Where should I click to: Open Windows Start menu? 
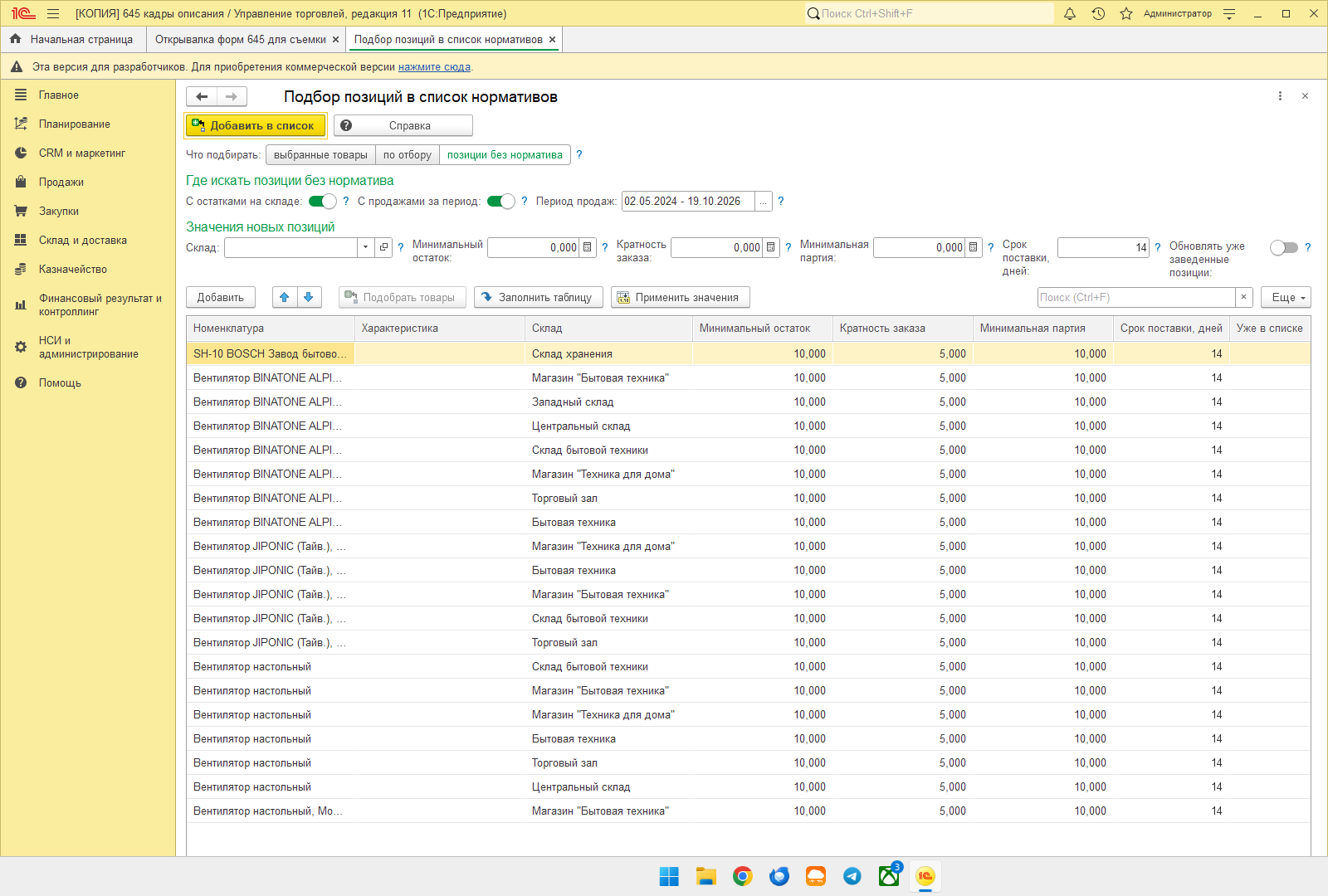click(669, 876)
